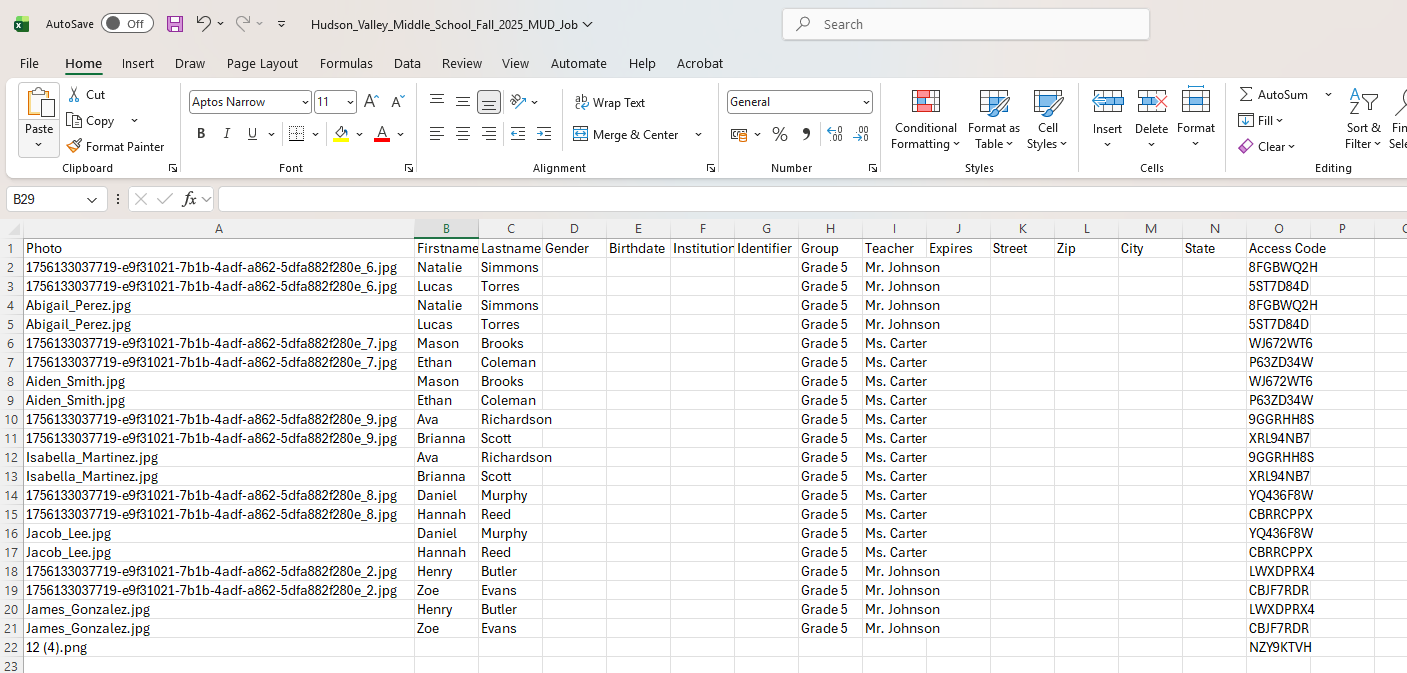Click the AutoSum button

point(1274,94)
